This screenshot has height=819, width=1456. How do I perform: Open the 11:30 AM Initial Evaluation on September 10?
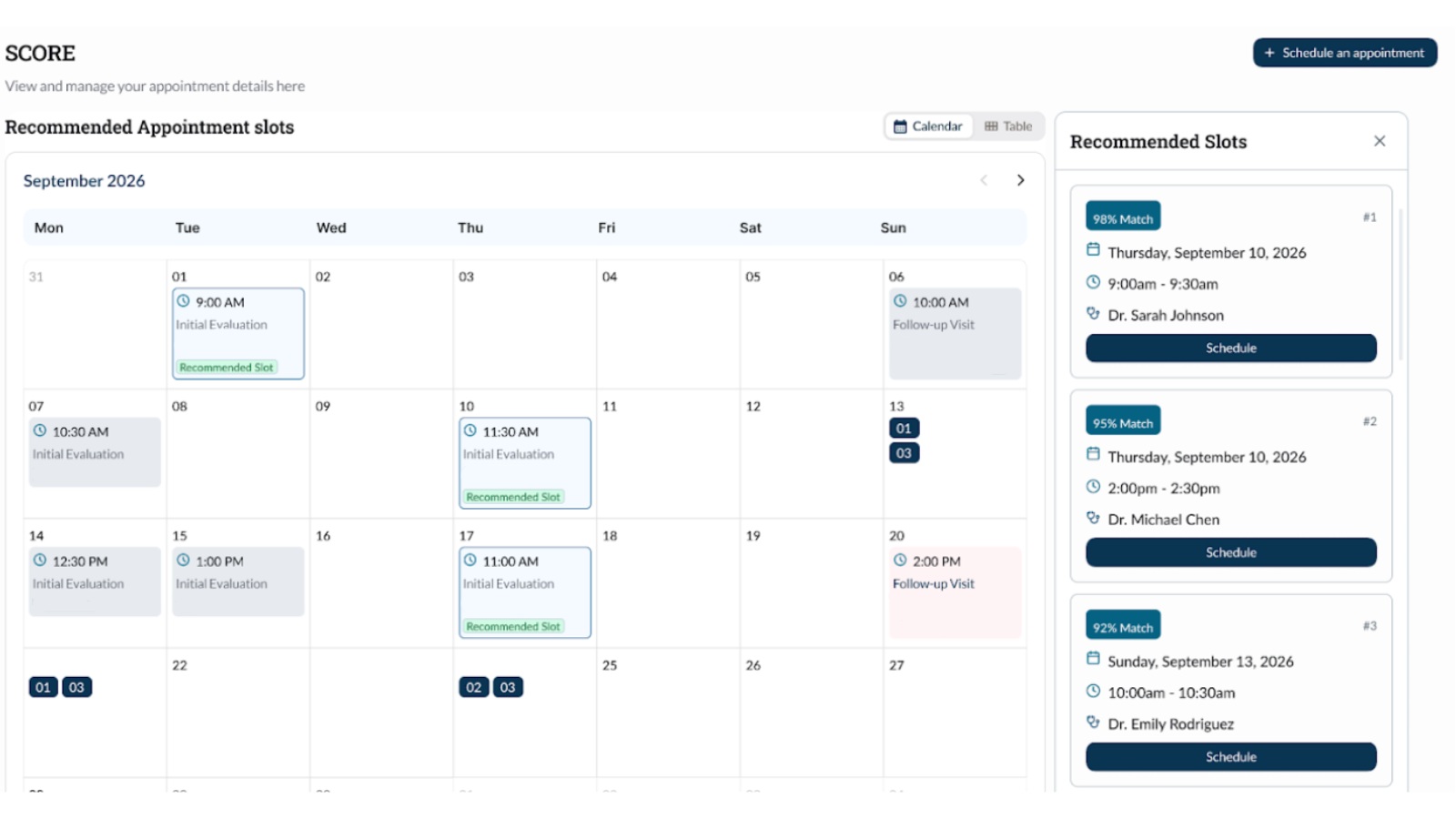524,462
